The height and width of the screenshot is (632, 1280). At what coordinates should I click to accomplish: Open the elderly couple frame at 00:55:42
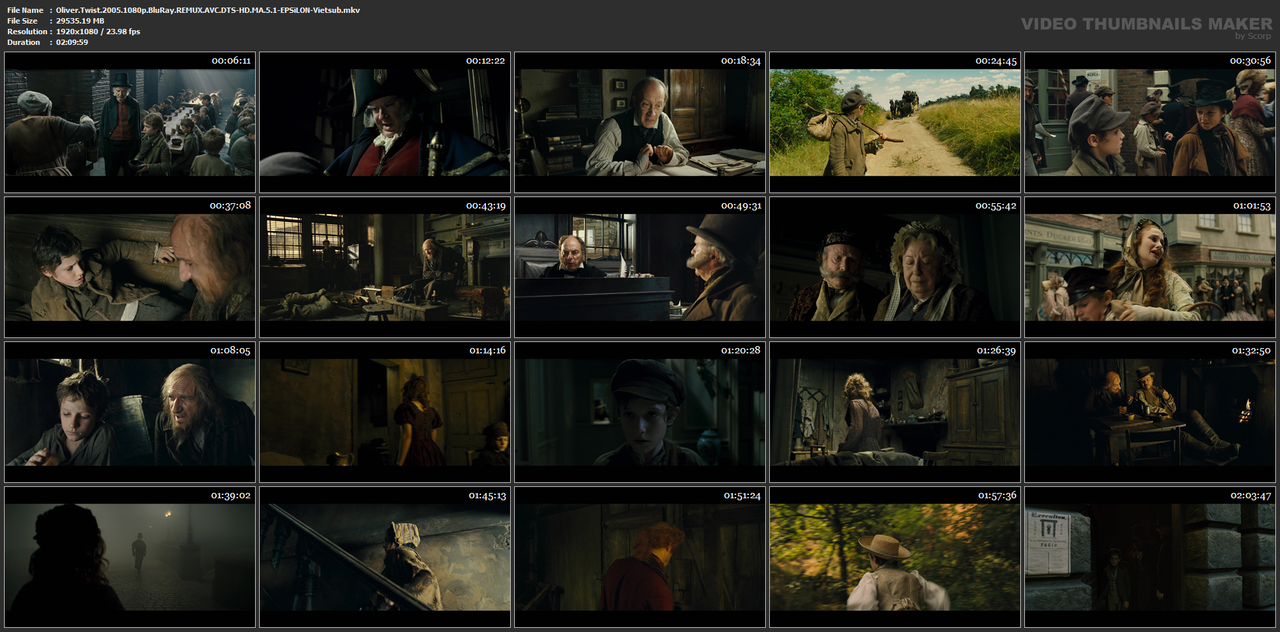(895, 267)
